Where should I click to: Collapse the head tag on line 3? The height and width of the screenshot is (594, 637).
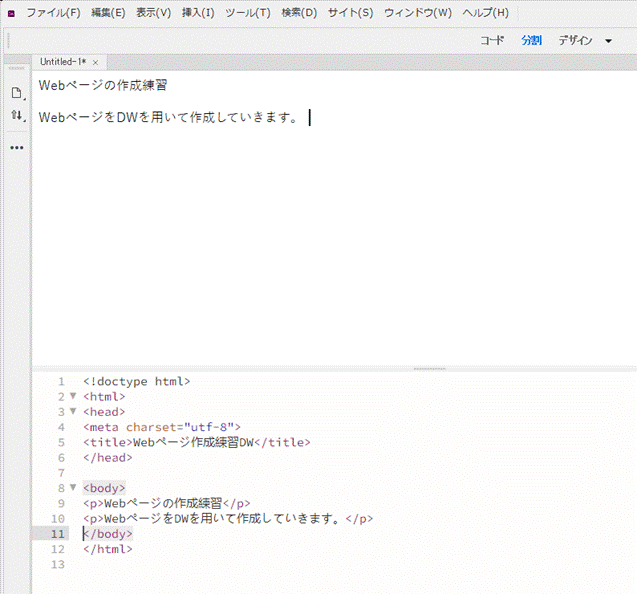coord(72,411)
